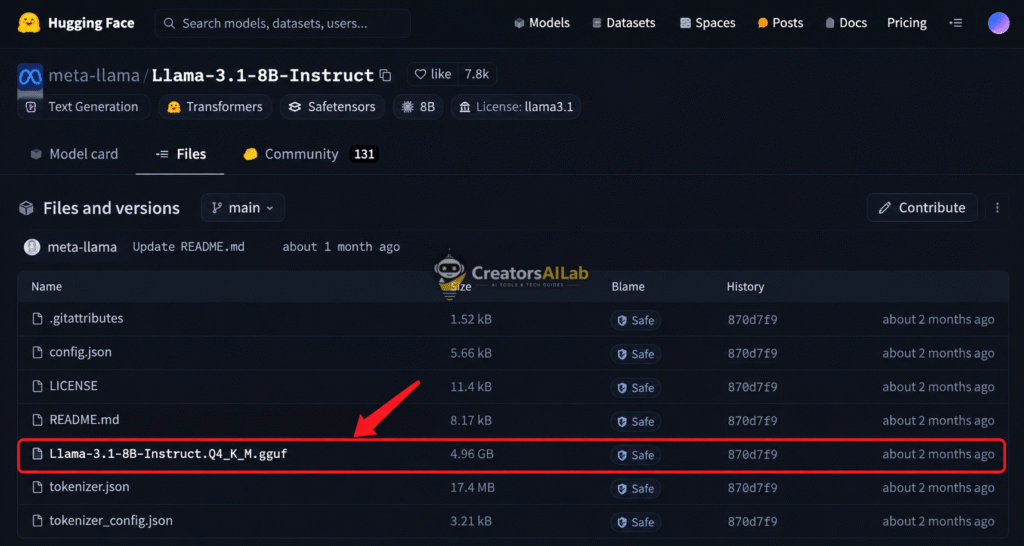Screen dimensions: 1024x546
Task: Select the Transformers tag
Action: 215,107
